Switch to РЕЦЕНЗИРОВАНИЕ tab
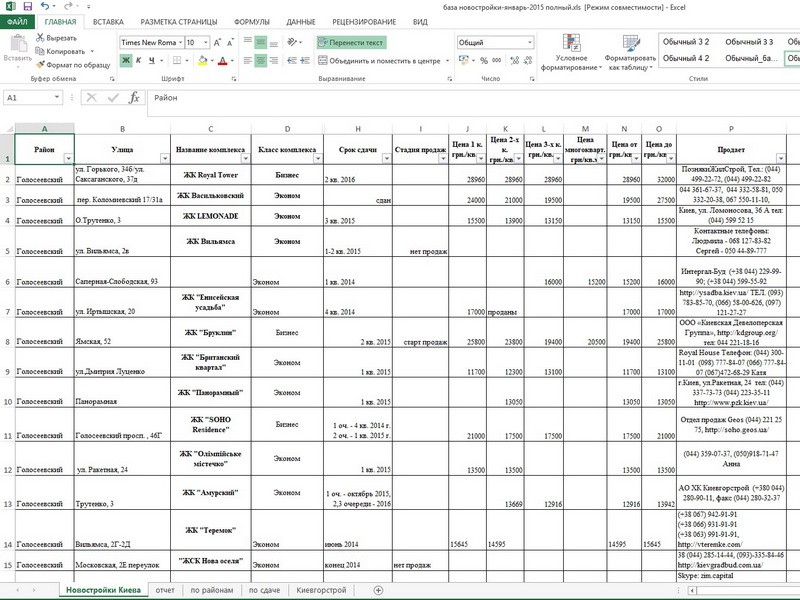Image resolution: width=800 pixels, height=600 pixels. pyautogui.click(x=364, y=22)
